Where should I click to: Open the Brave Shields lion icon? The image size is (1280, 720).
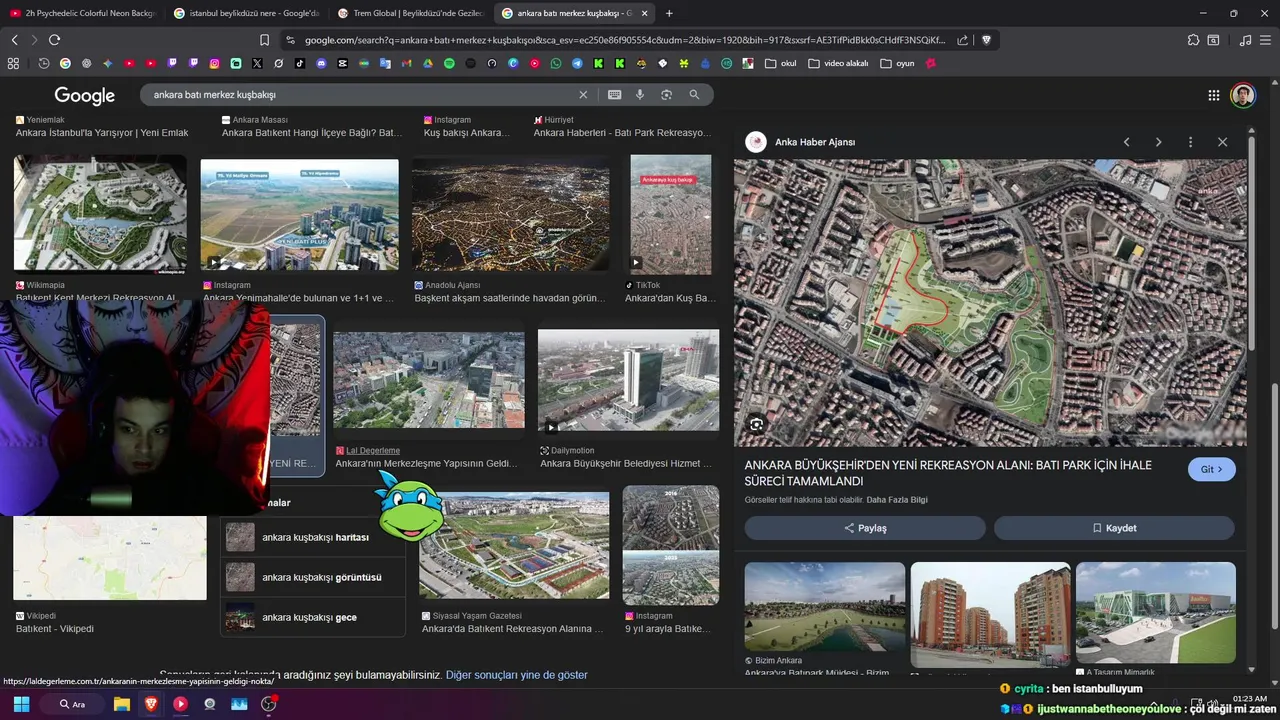(986, 40)
